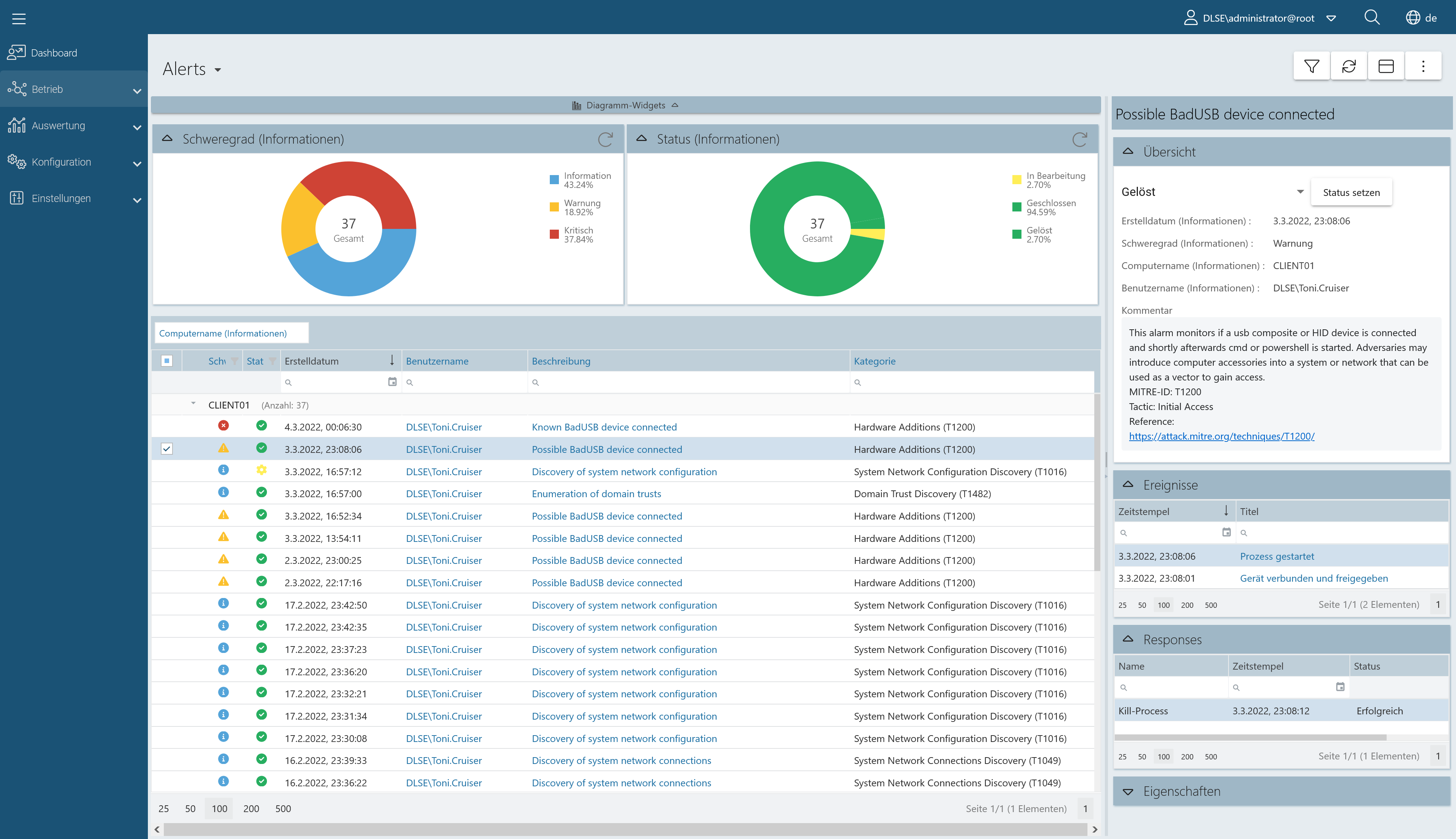This screenshot has width=1456, height=839.
Task: Uncheck the 3.3.2022, 23:08:06 row checkbox
Action: (166, 449)
